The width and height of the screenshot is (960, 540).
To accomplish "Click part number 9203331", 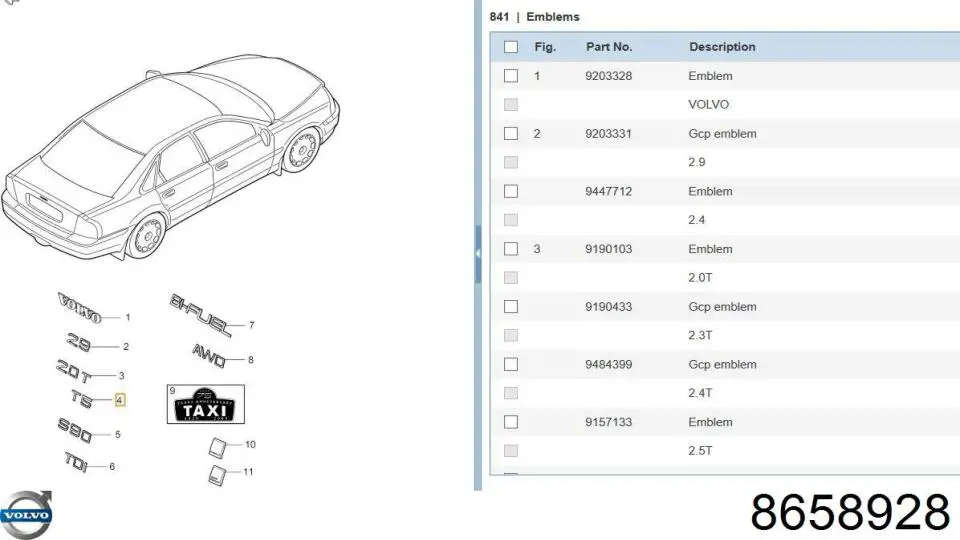I will (x=609, y=133).
